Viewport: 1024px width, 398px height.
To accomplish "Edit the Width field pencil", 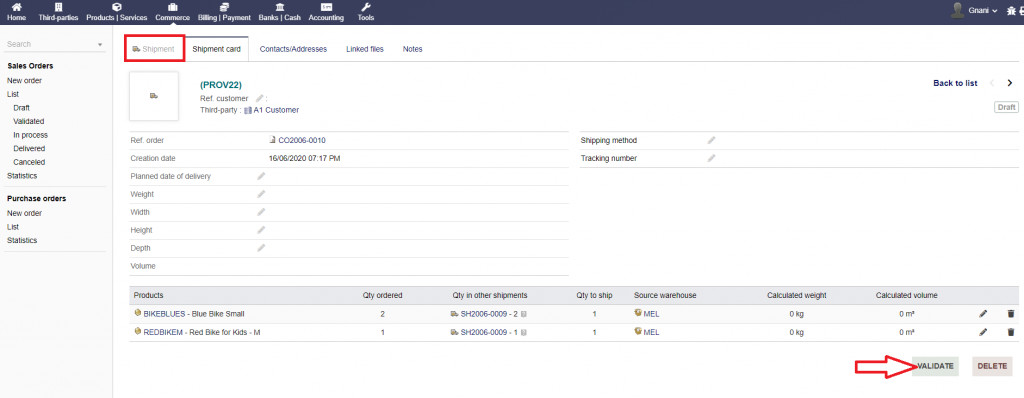I will pos(261,212).
